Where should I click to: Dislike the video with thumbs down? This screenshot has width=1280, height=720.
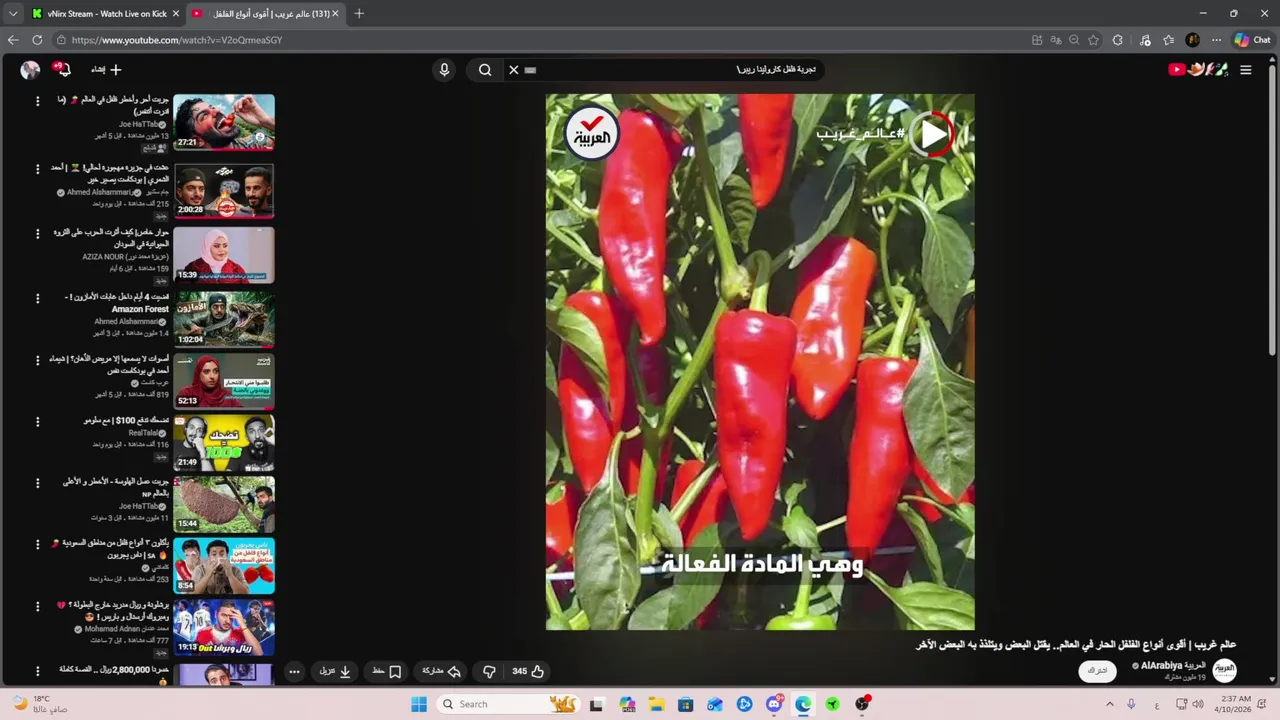pos(489,671)
